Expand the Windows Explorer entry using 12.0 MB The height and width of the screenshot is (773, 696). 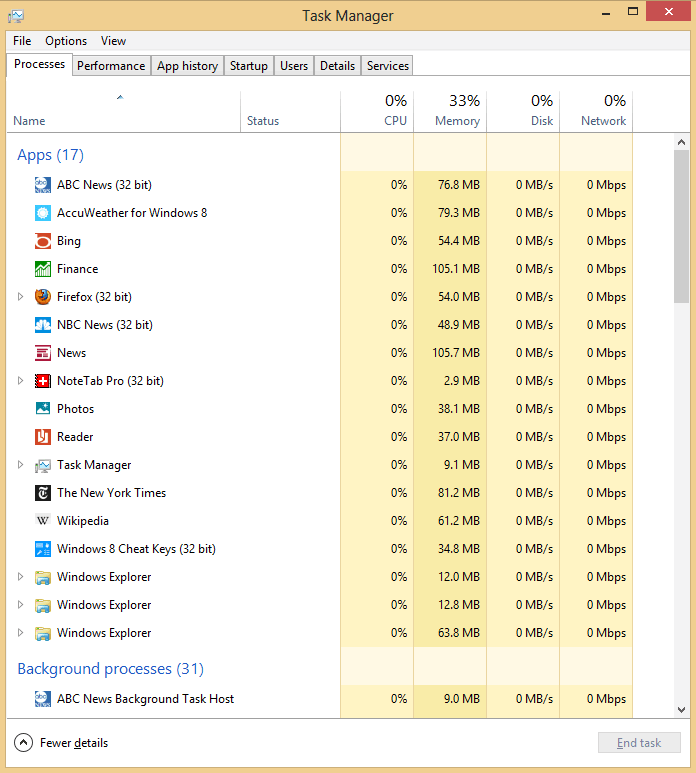pos(20,576)
